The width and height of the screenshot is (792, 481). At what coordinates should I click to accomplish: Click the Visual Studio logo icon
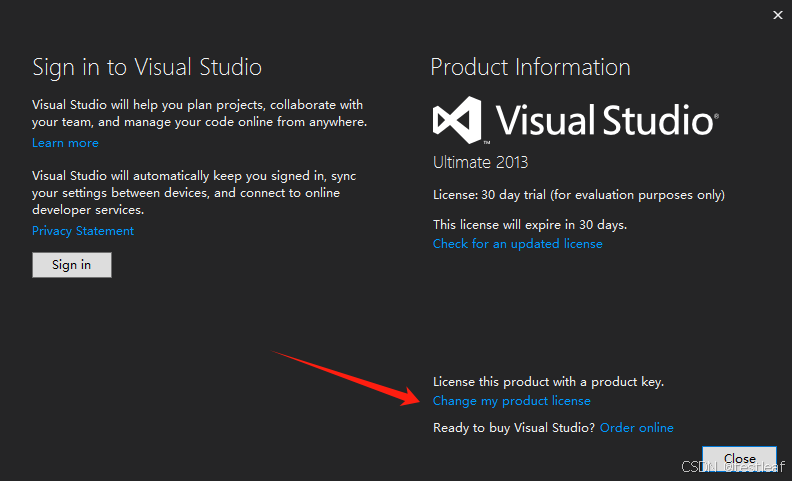click(458, 120)
